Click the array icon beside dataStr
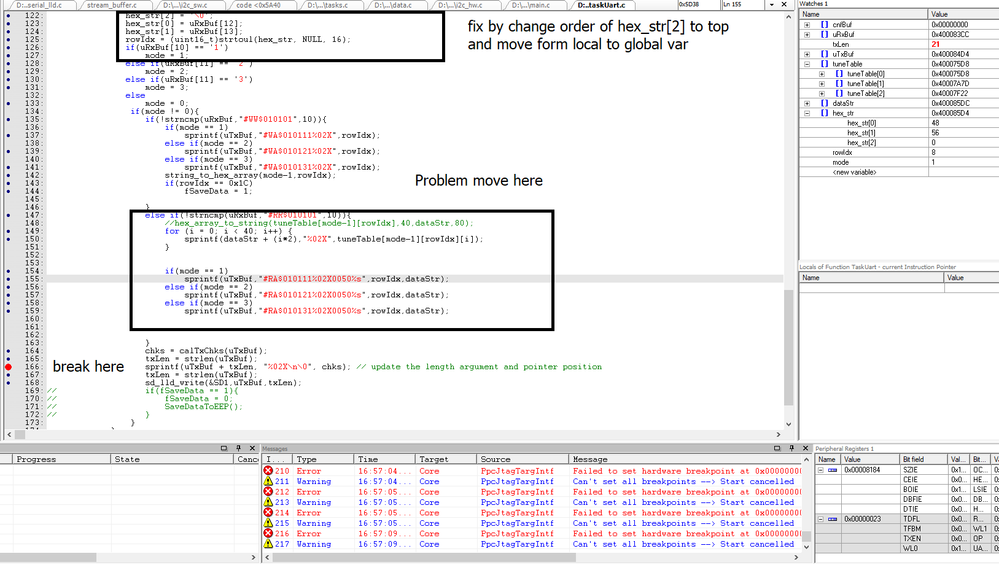999x564 pixels. [x=824, y=103]
